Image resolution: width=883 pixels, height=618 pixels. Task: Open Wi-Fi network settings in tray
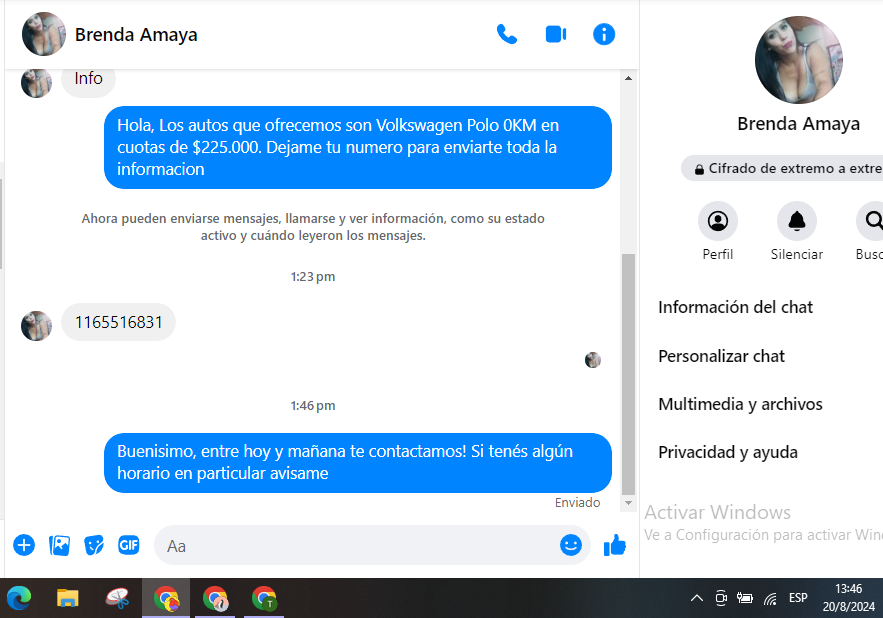(770, 598)
